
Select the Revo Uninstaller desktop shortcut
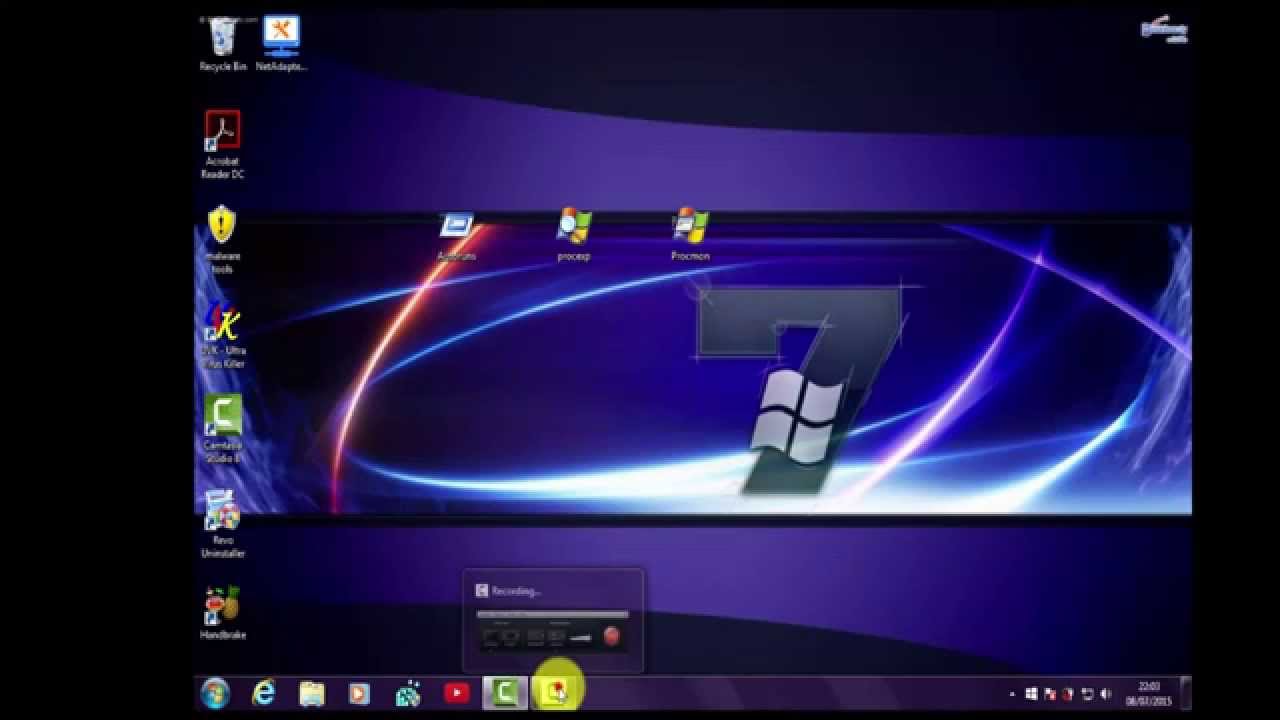222,524
